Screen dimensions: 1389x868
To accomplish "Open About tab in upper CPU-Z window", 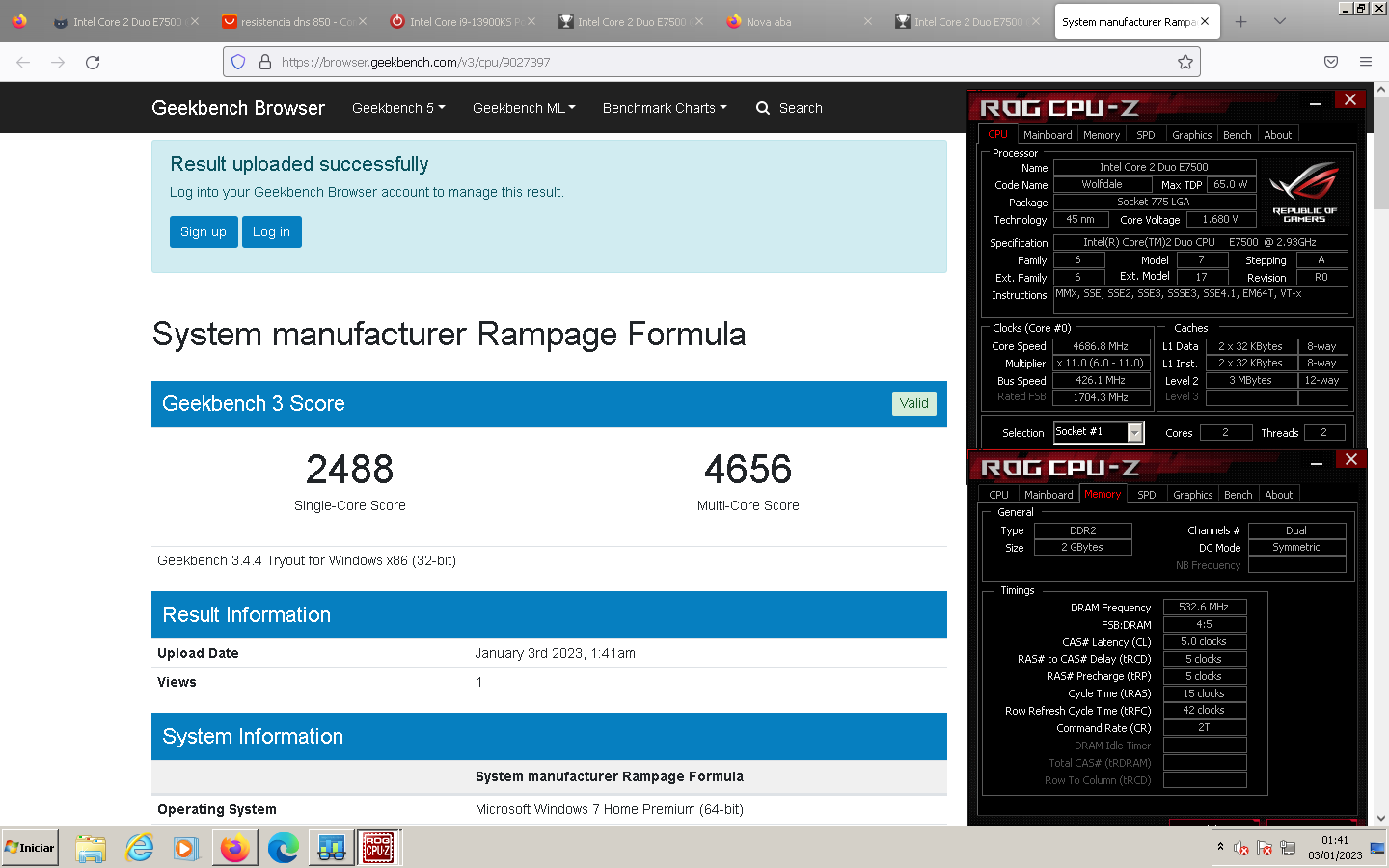I will [1278, 135].
